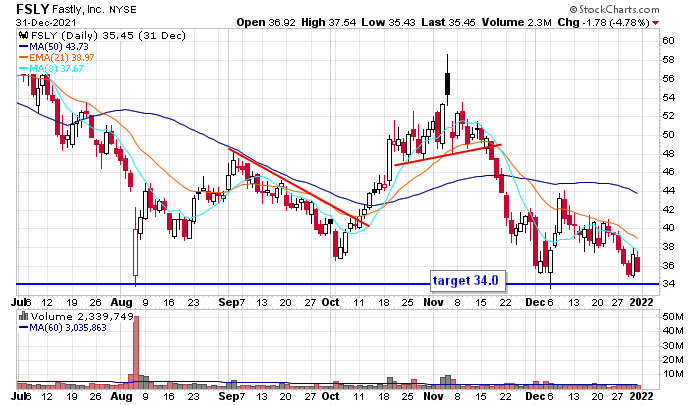The image size is (700, 405).
Task: Click the tall August volume spike bar
Action: click(x=136, y=351)
